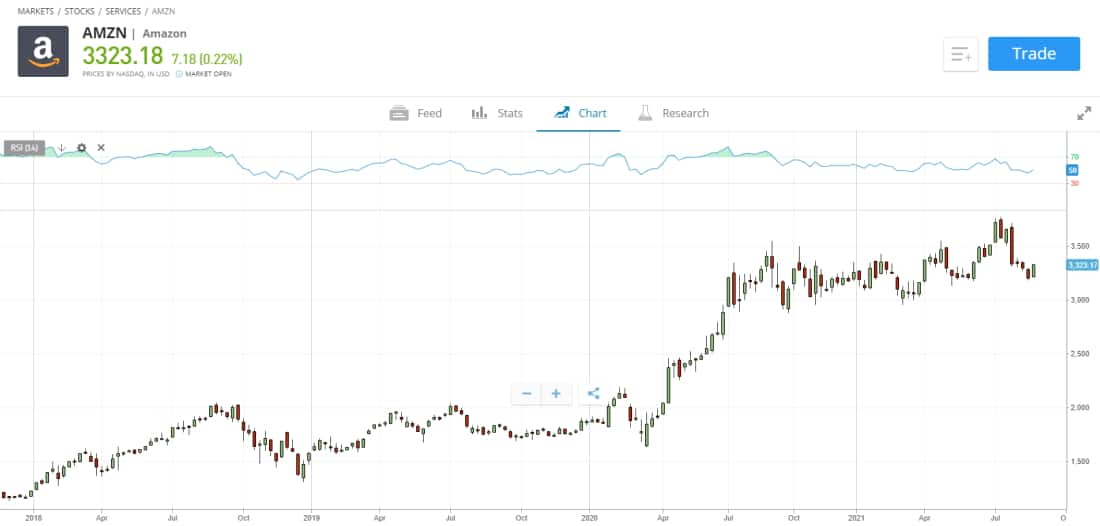Viewport: 1100px width, 526px height.
Task: Go to MARKETS breadcrumb
Action: [x=36, y=12]
